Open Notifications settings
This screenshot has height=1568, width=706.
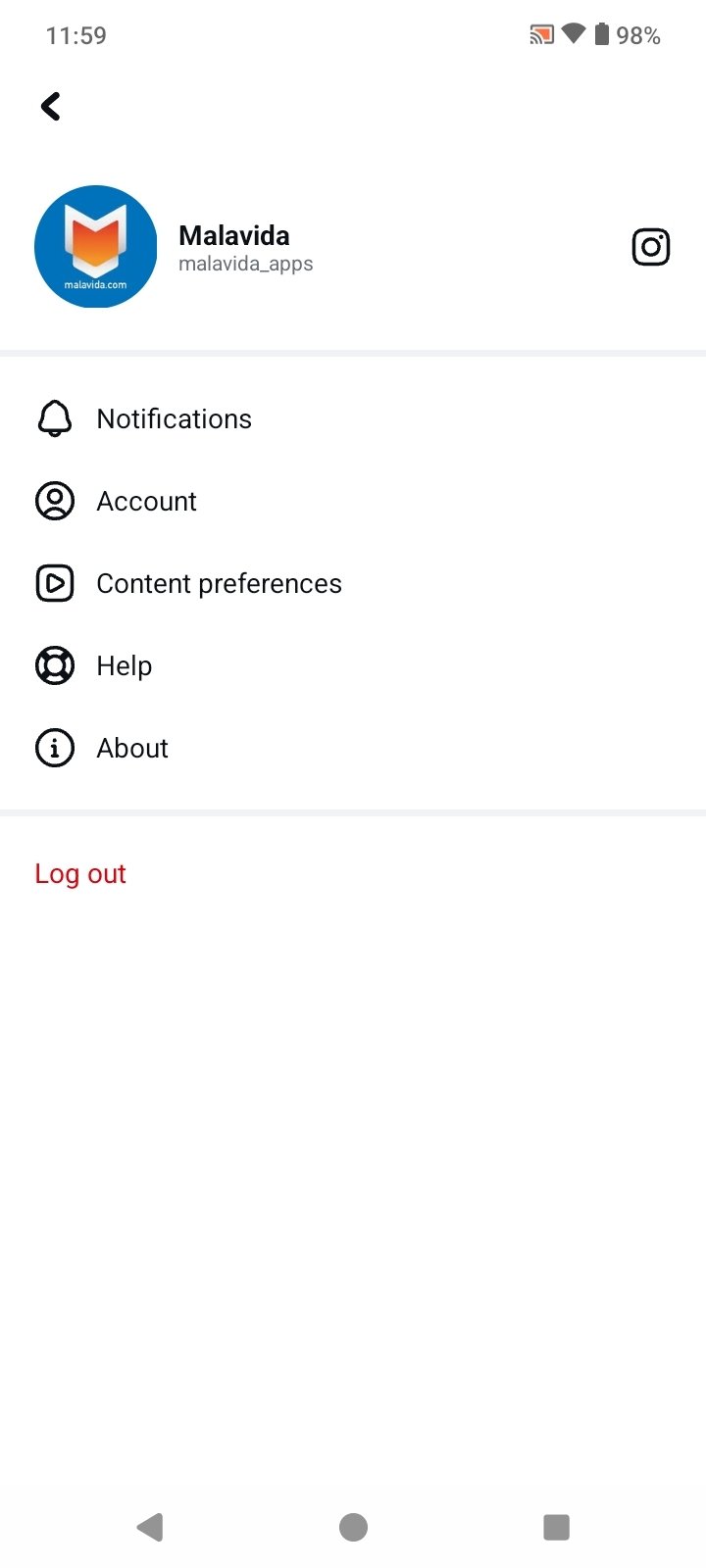click(x=175, y=418)
